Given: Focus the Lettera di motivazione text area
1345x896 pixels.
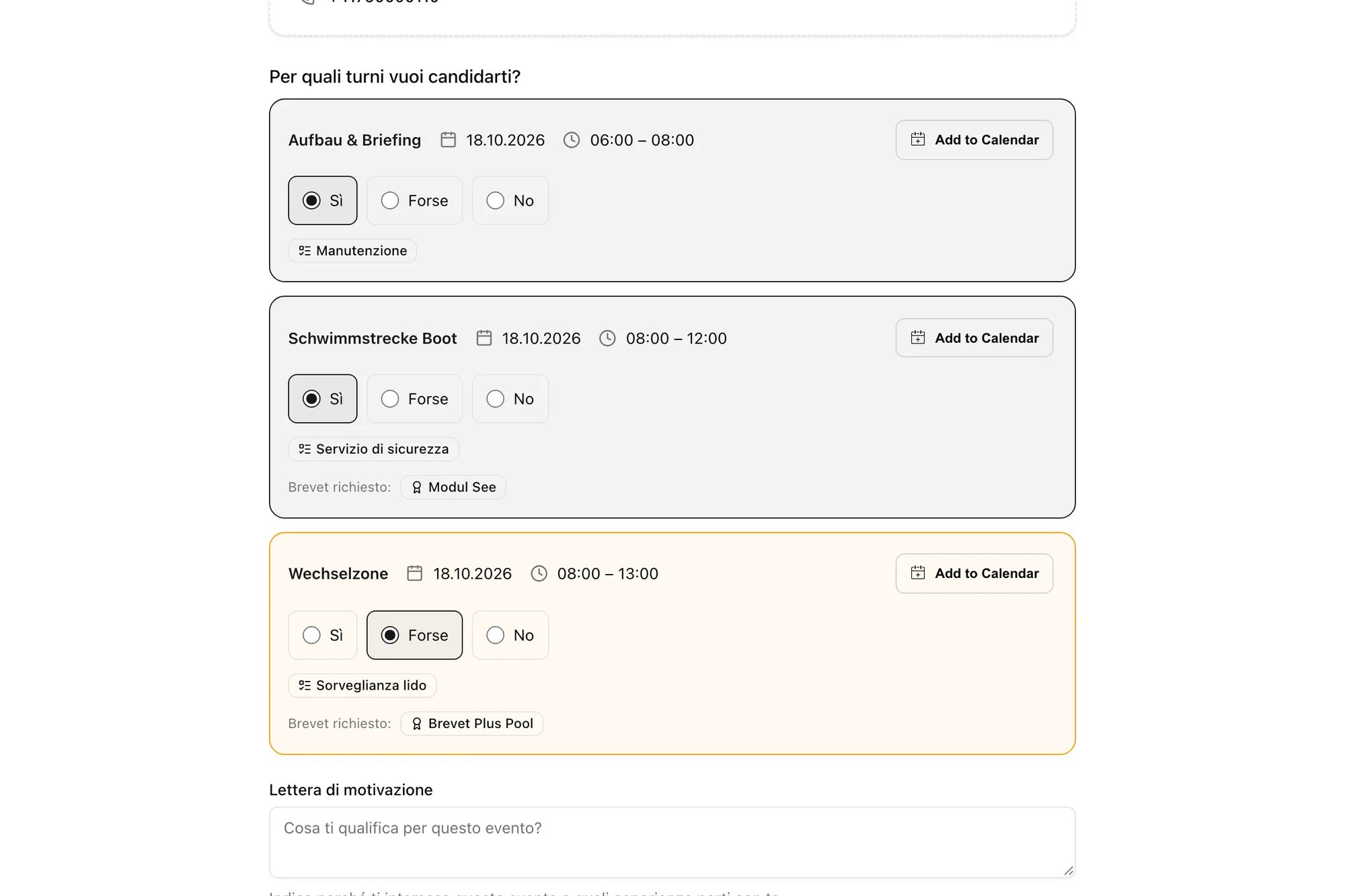Looking at the screenshot, I should click(x=672, y=842).
